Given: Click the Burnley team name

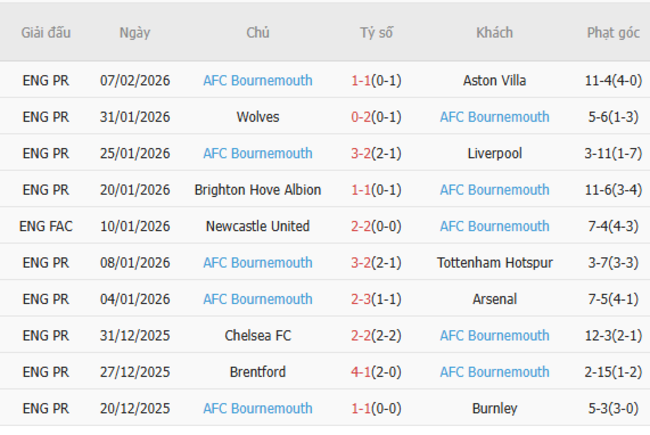Looking at the screenshot, I should tap(494, 408).
